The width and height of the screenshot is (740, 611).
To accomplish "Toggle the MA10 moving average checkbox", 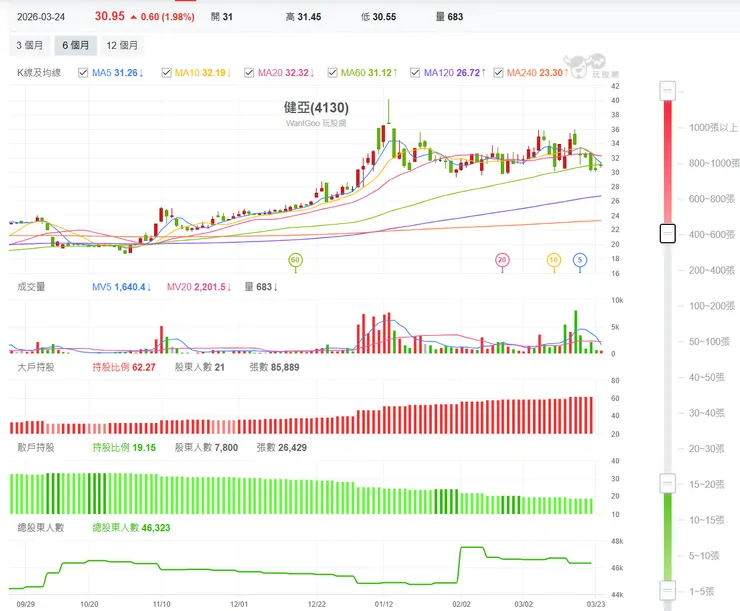I will coord(166,73).
